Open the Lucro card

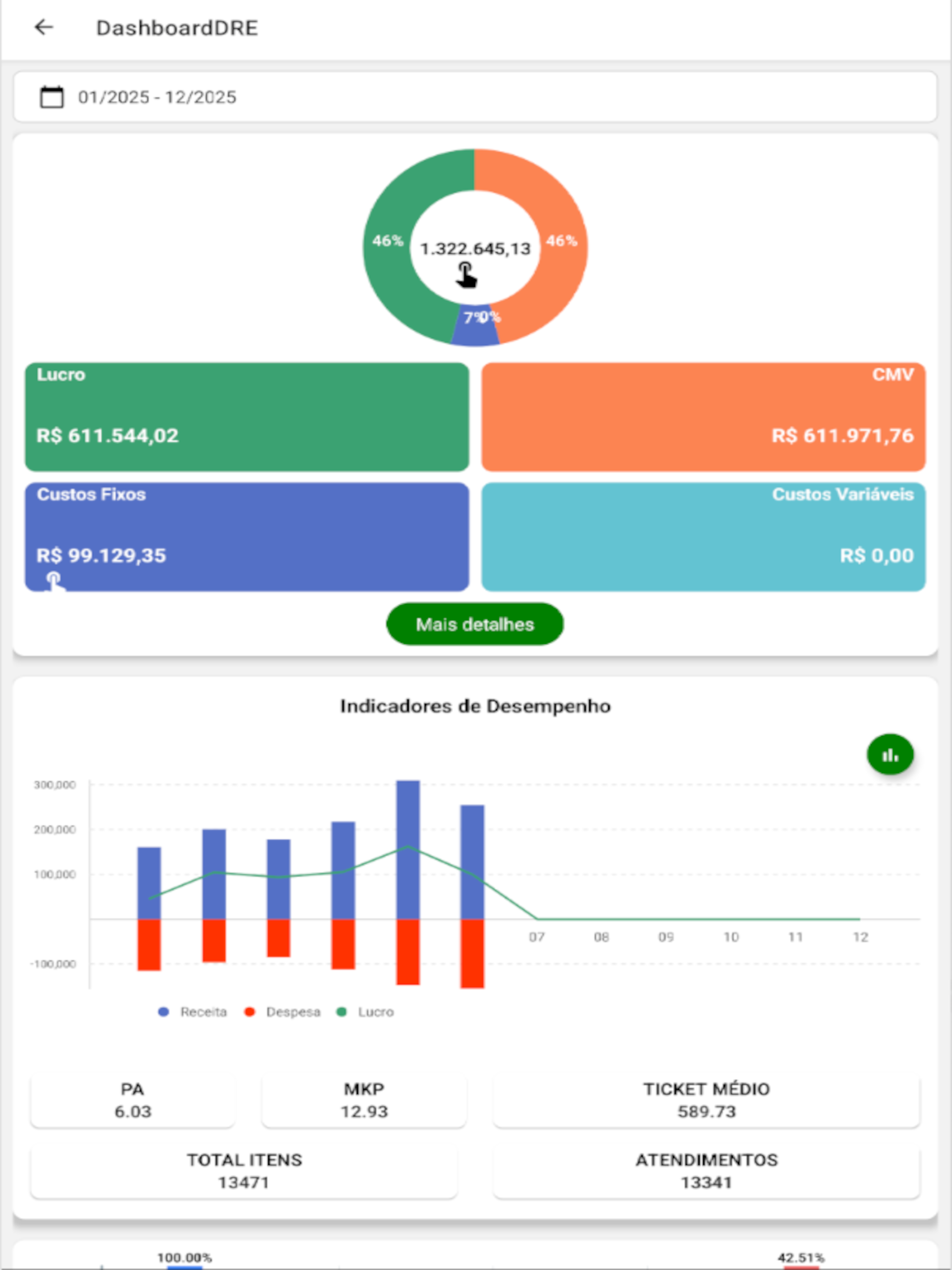click(247, 417)
